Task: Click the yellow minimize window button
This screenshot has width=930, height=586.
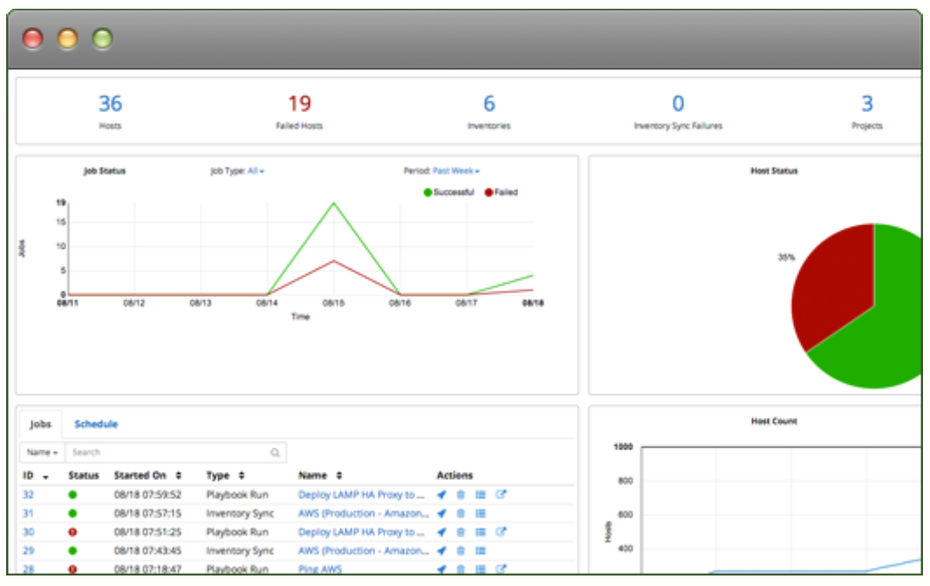Action: (x=68, y=39)
